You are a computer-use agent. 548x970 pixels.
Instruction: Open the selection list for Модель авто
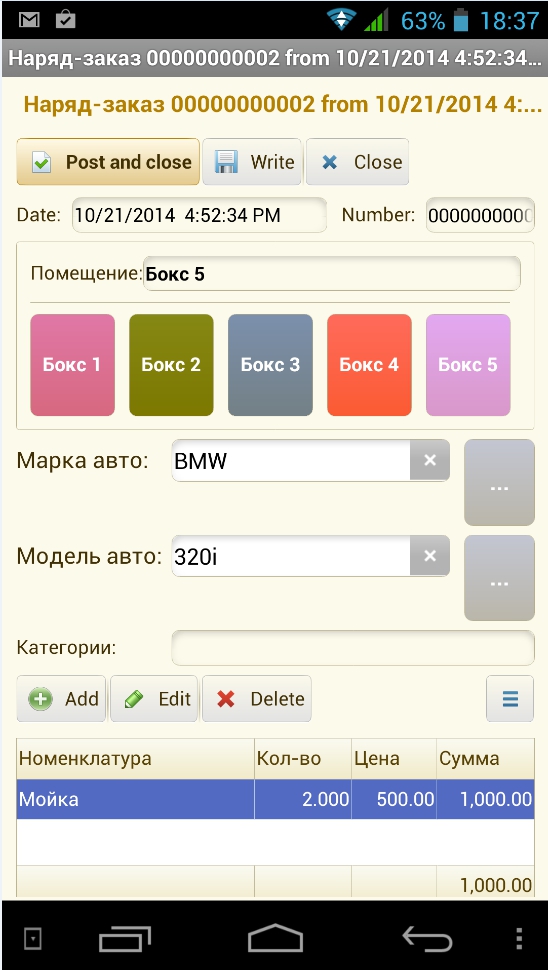[x=499, y=578]
